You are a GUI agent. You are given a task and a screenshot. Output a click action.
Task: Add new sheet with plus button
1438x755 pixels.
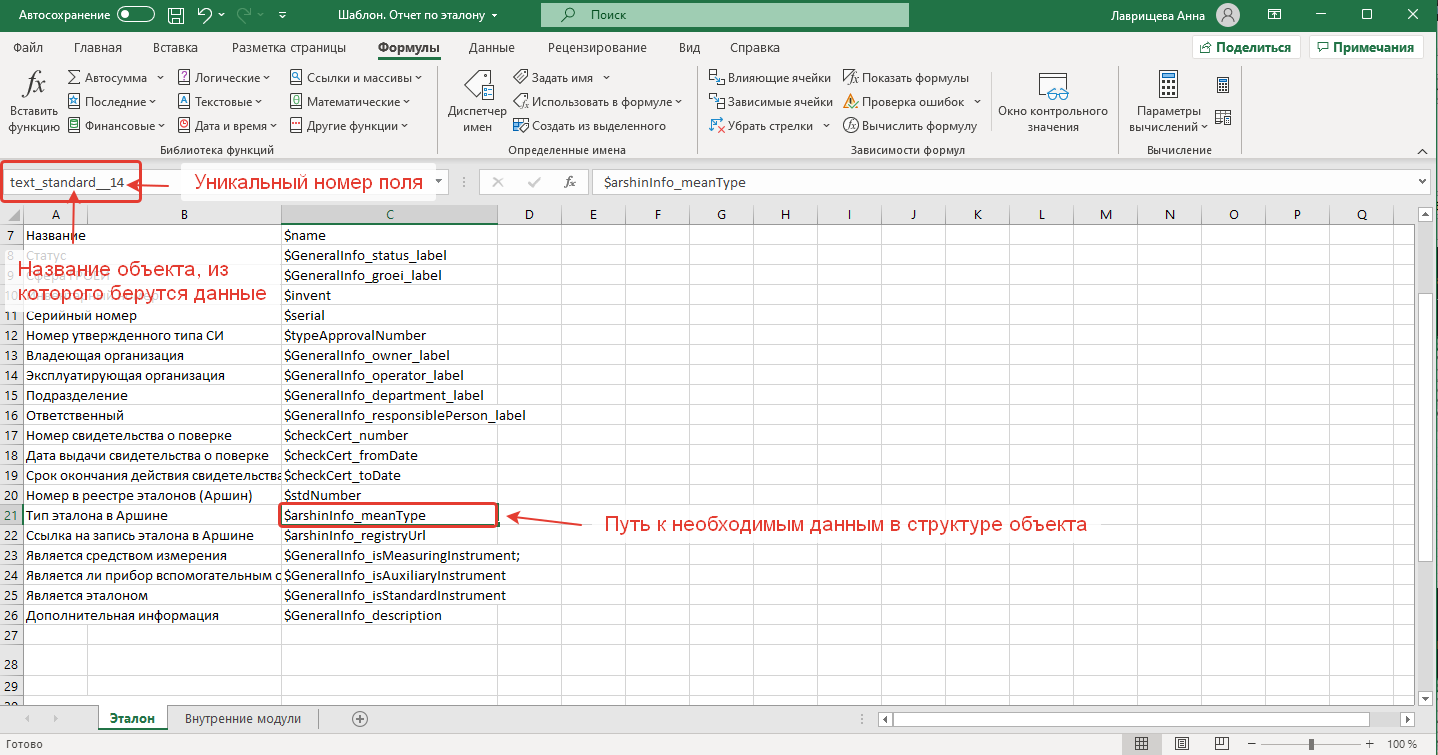(x=361, y=719)
